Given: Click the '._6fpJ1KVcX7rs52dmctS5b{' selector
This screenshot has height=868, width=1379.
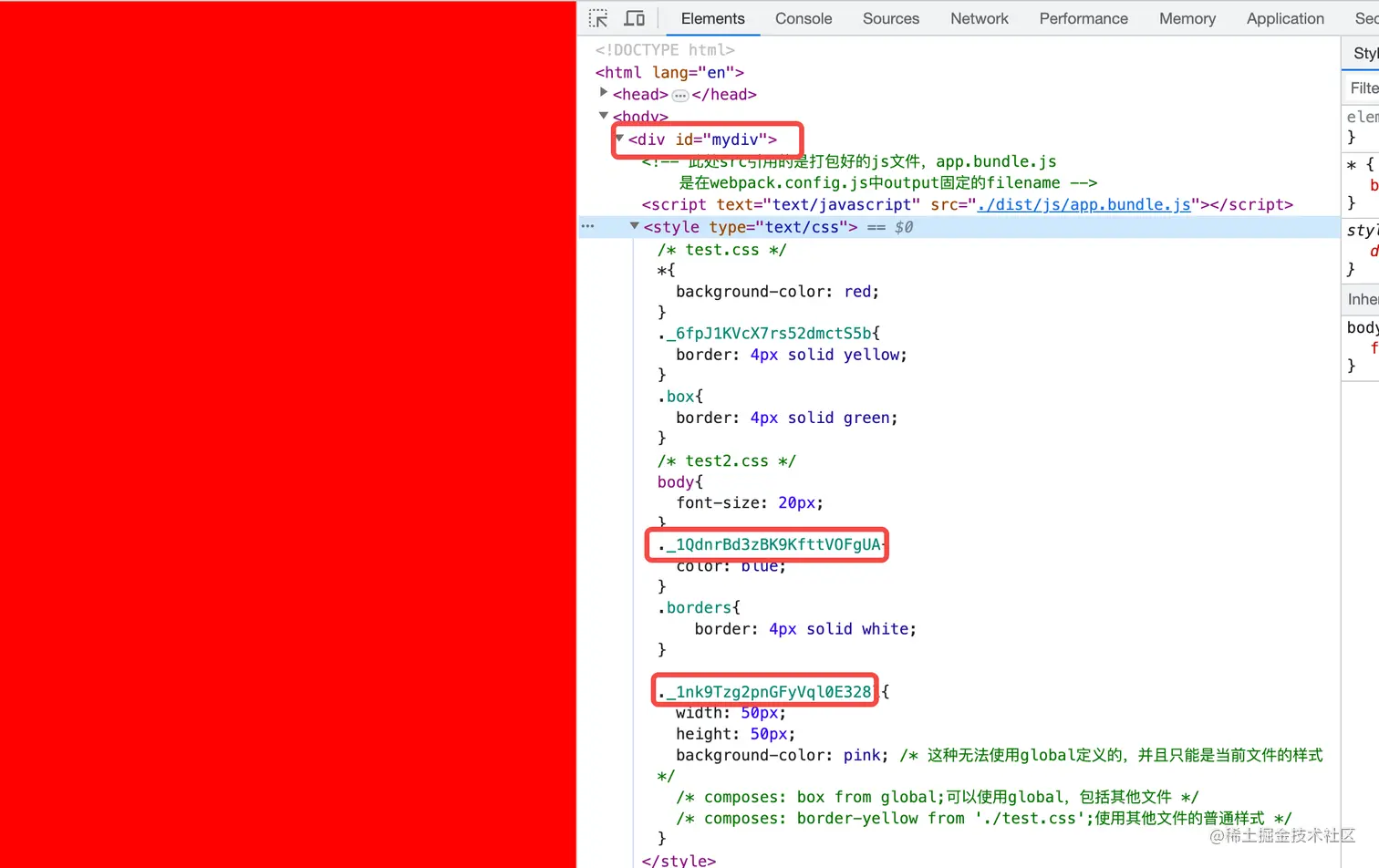Looking at the screenshot, I should (769, 334).
